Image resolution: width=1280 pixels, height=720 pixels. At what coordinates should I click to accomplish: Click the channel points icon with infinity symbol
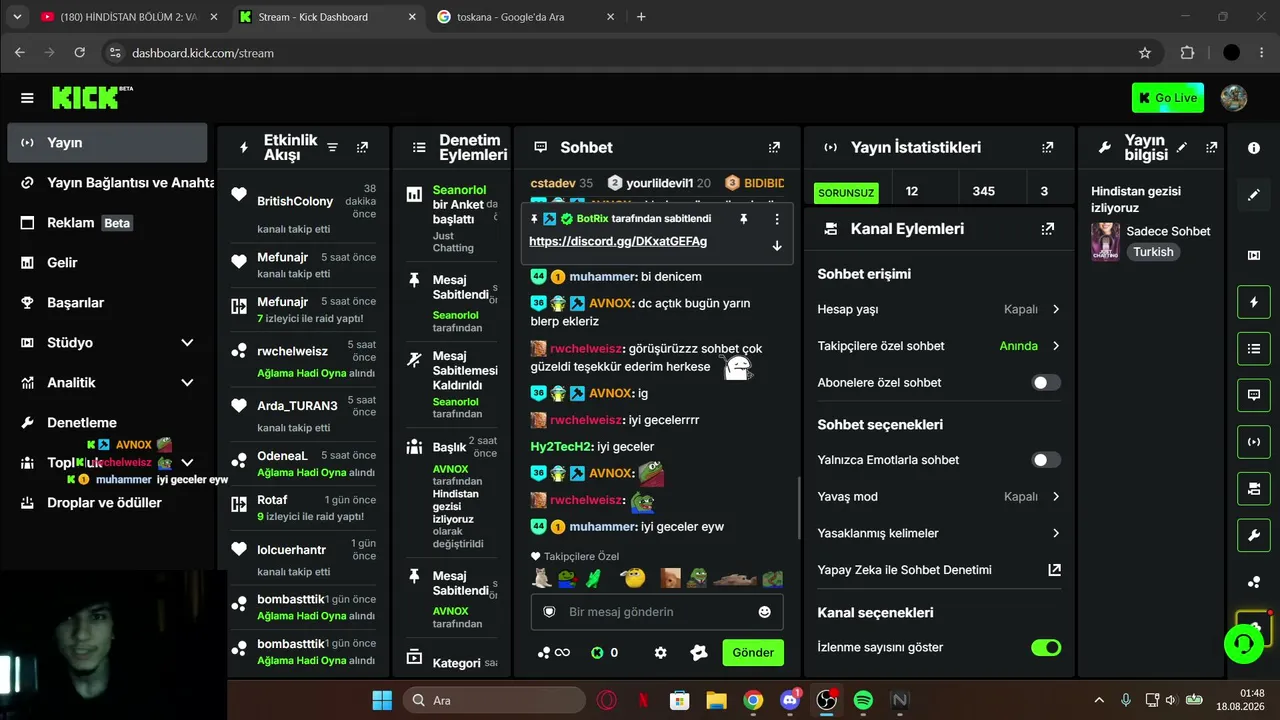click(x=553, y=652)
